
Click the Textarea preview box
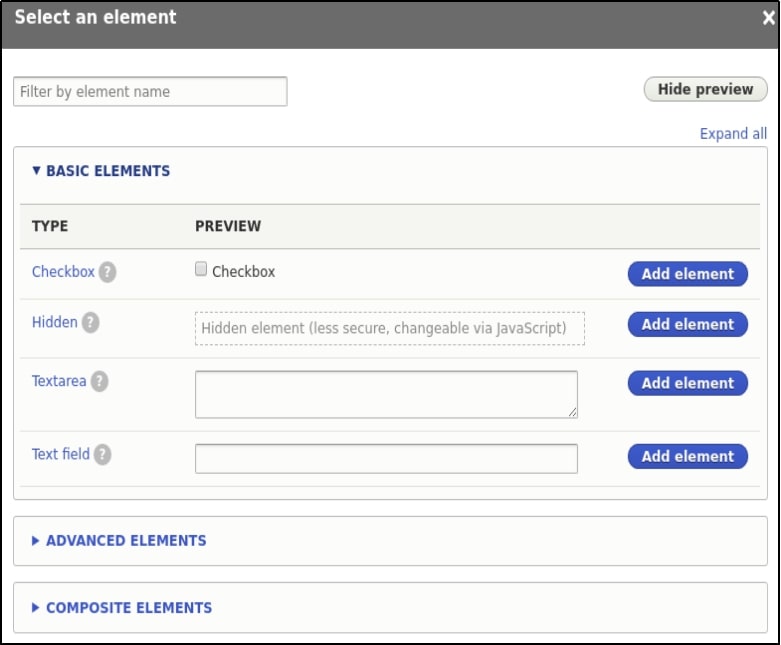[386, 394]
